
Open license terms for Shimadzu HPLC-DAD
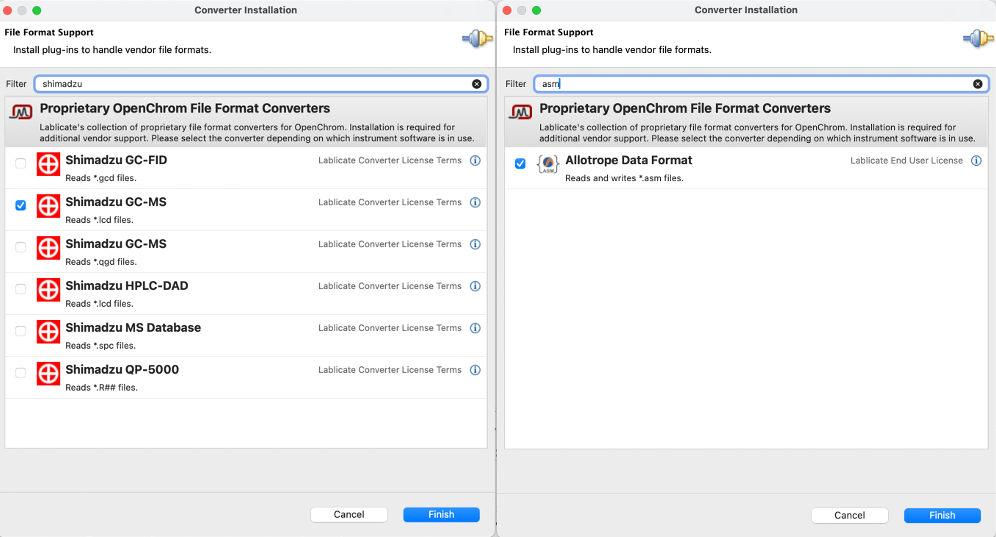point(390,287)
